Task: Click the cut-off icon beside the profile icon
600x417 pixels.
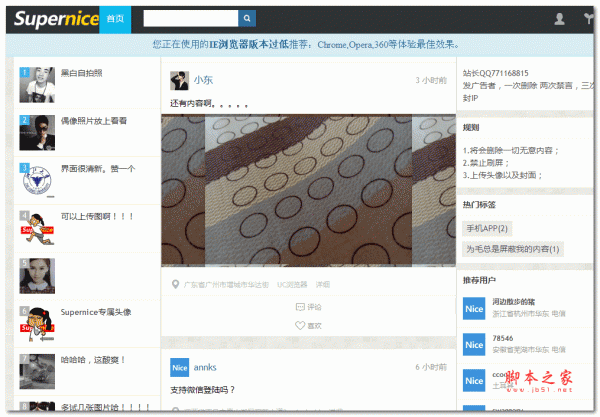Action: tap(589, 19)
